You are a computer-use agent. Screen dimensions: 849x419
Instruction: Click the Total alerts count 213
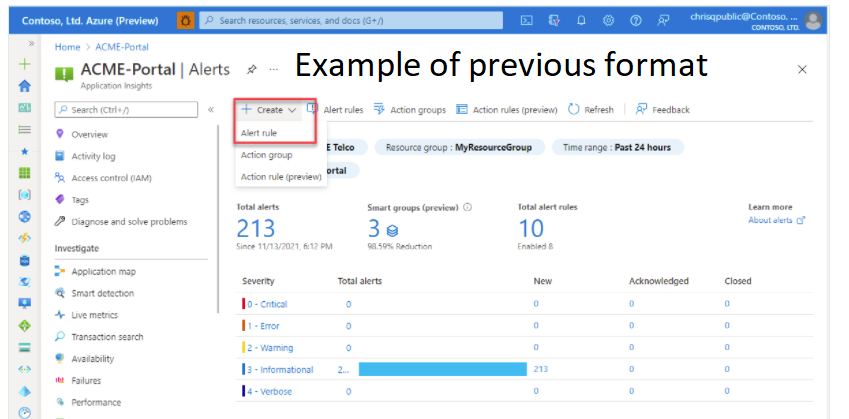(256, 228)
